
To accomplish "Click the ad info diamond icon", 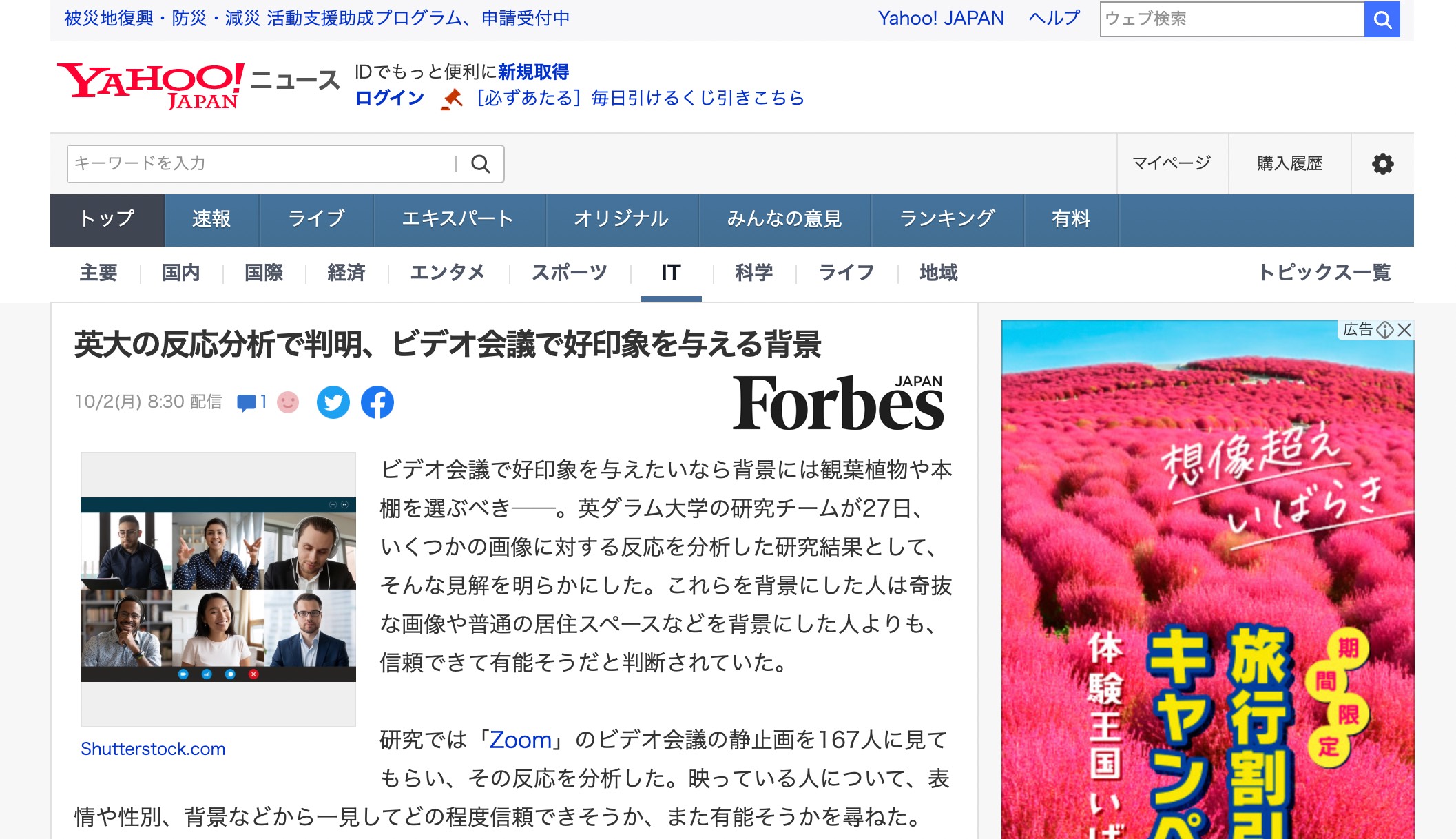I will (x=1385, y=330).
